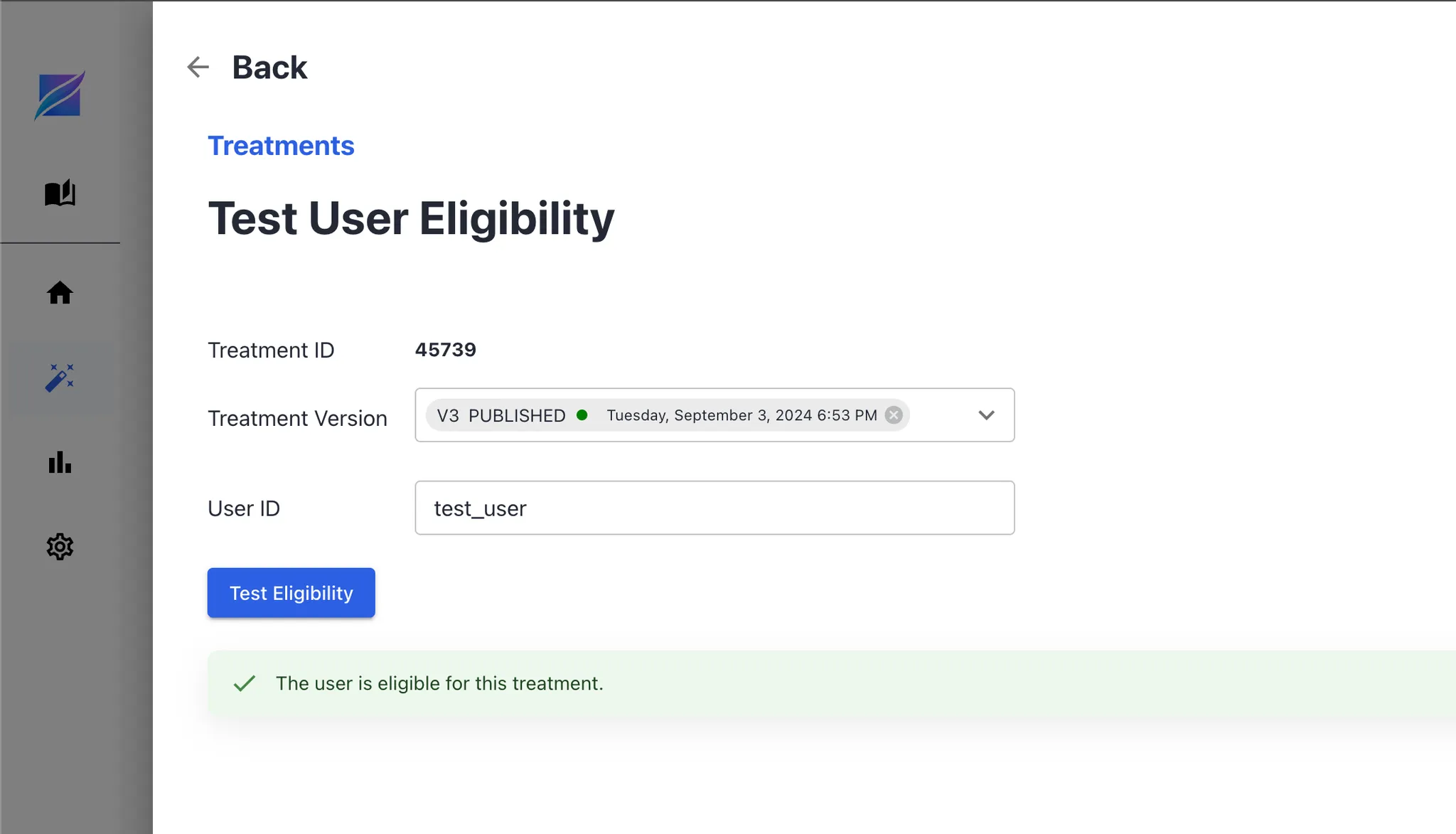The image size is (1456, 834).
Task: Select the magic wand treatments icon
Action: 60,378
